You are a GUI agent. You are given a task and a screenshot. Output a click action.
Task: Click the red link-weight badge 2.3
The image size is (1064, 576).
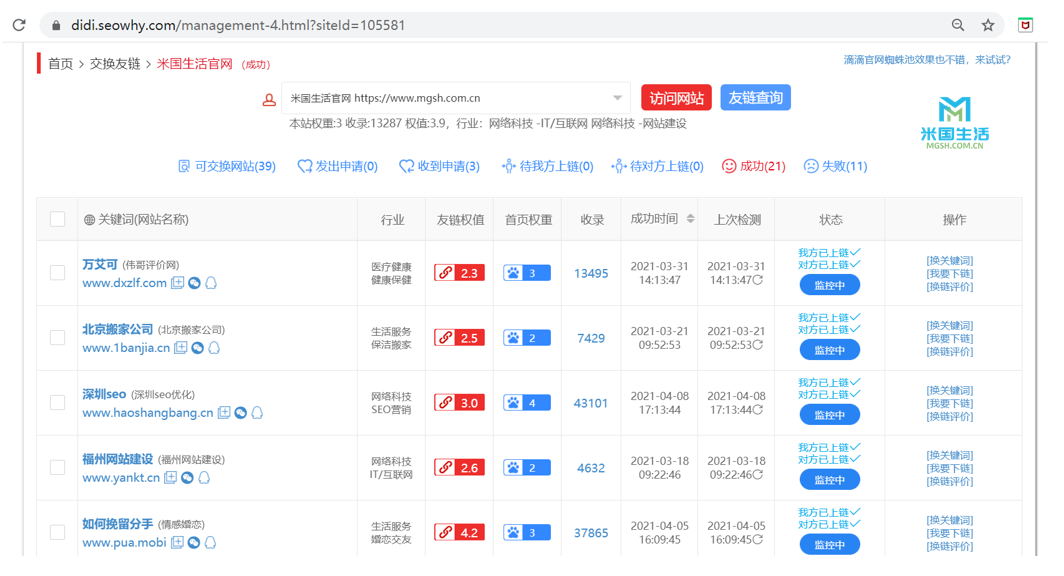pyautogui.click(x=459, y=273)
